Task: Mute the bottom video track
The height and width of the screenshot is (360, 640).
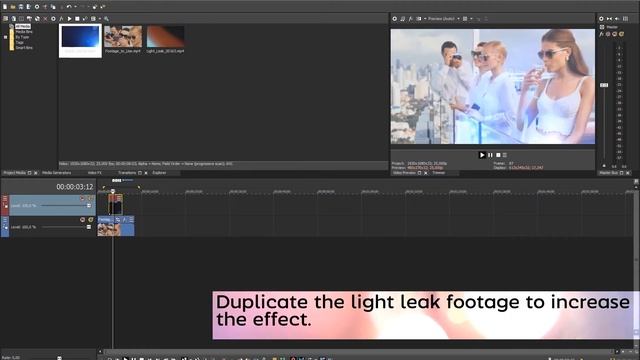Action: point(82,220)
